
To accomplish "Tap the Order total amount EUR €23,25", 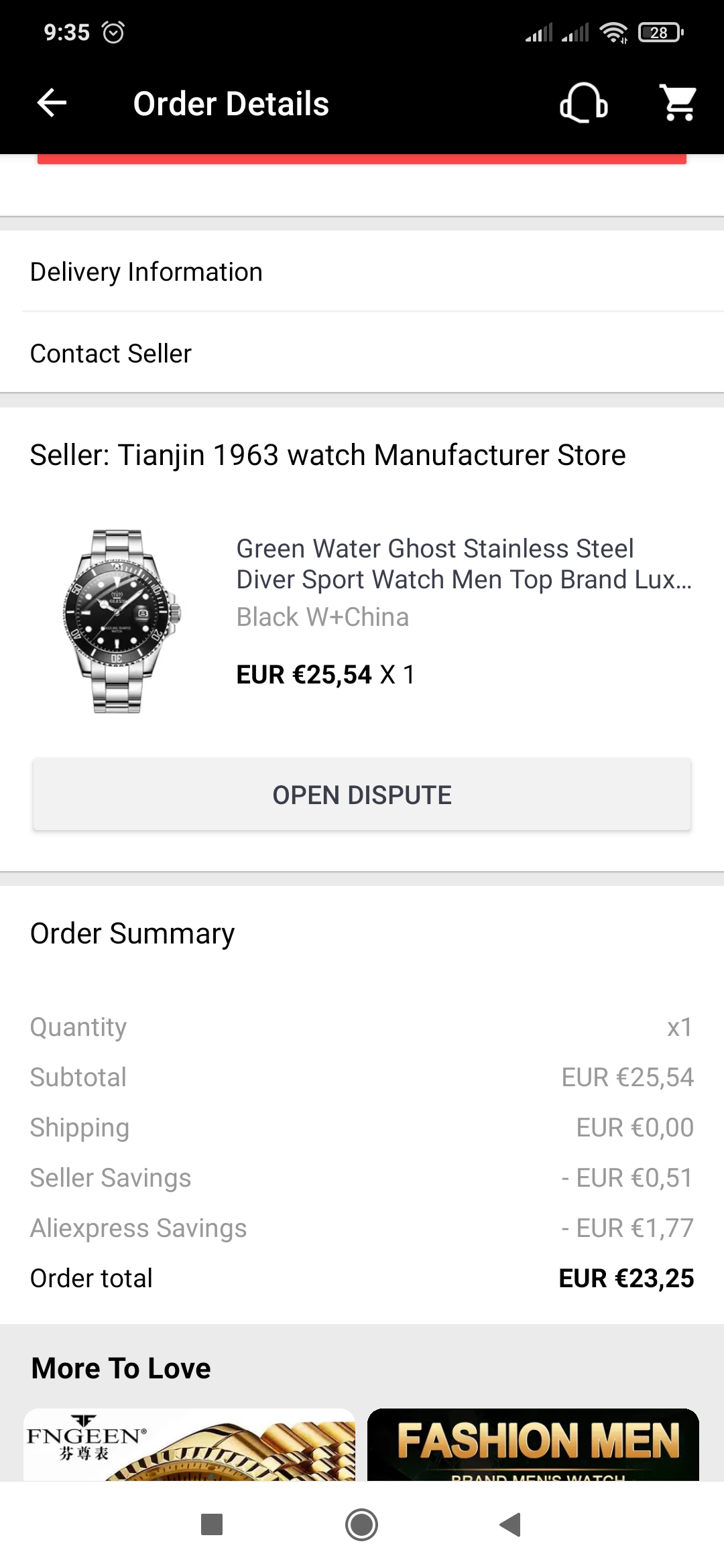I will [x=626, y=1279].
